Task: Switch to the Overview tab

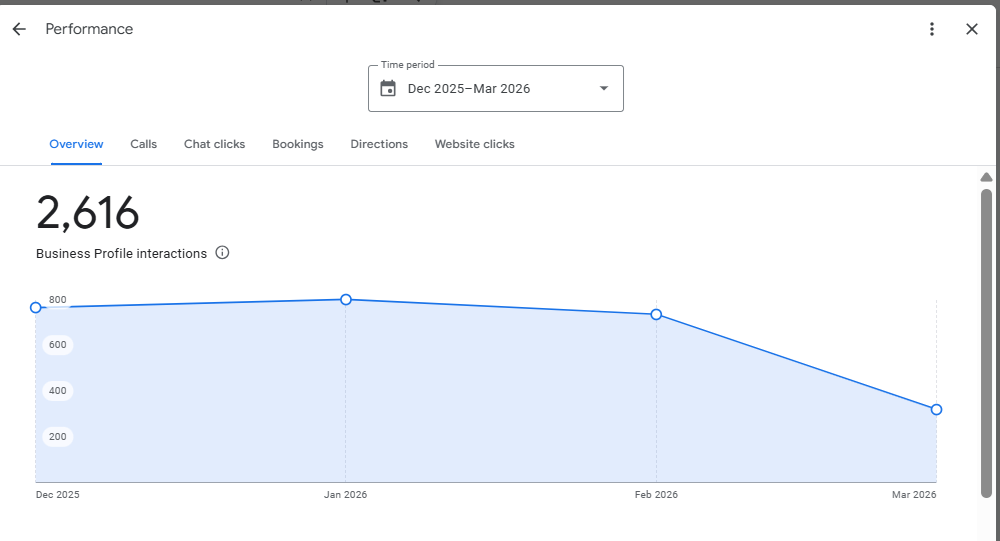Action: click(77, 144)
